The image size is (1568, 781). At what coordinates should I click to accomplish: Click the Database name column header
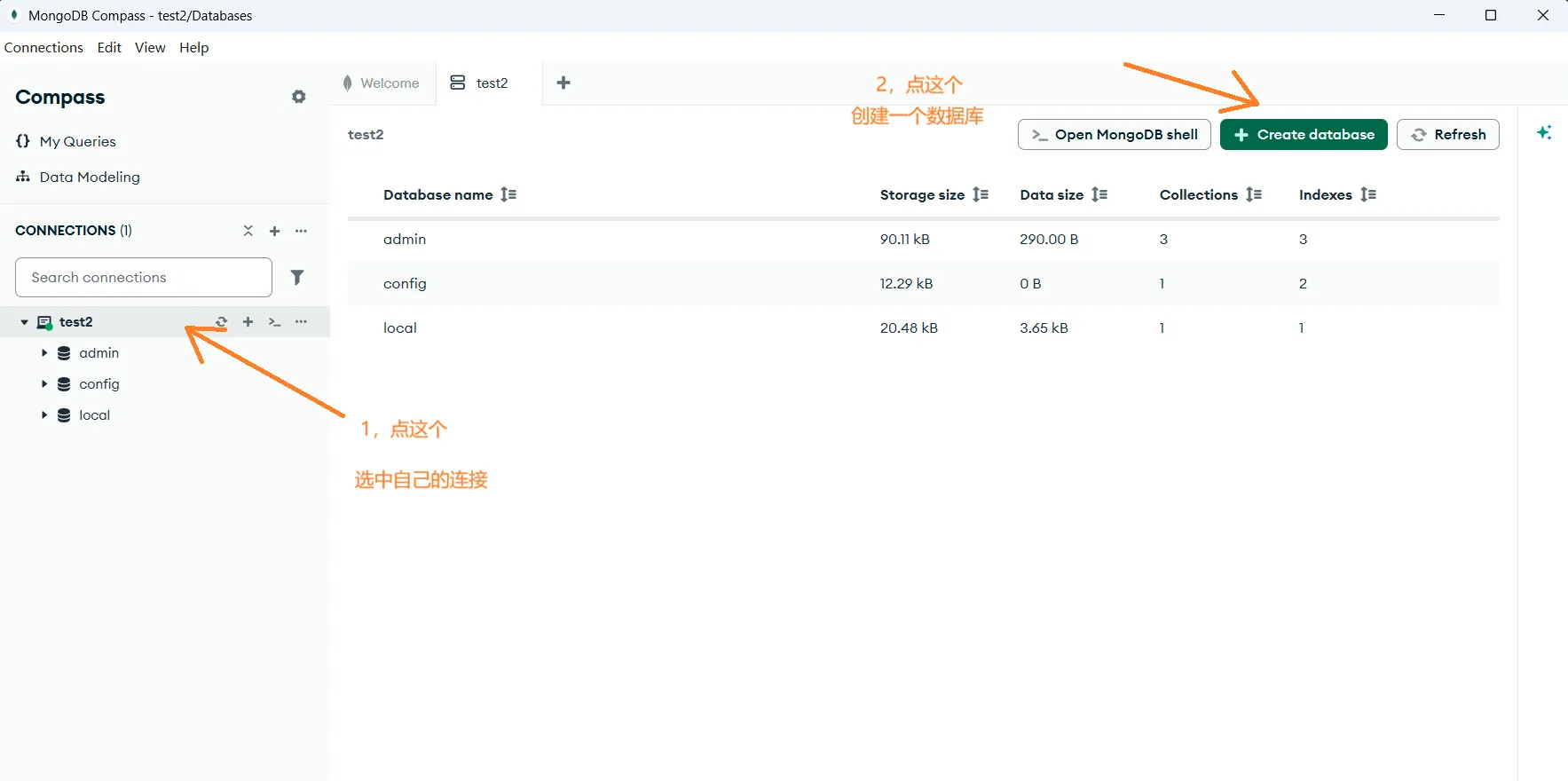(437, 194)
